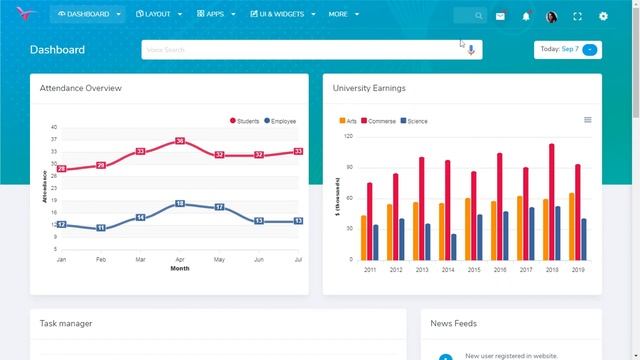Click the 'Sep 7' date text
This screenshot has width=640, height=360.
coord(570,49)
